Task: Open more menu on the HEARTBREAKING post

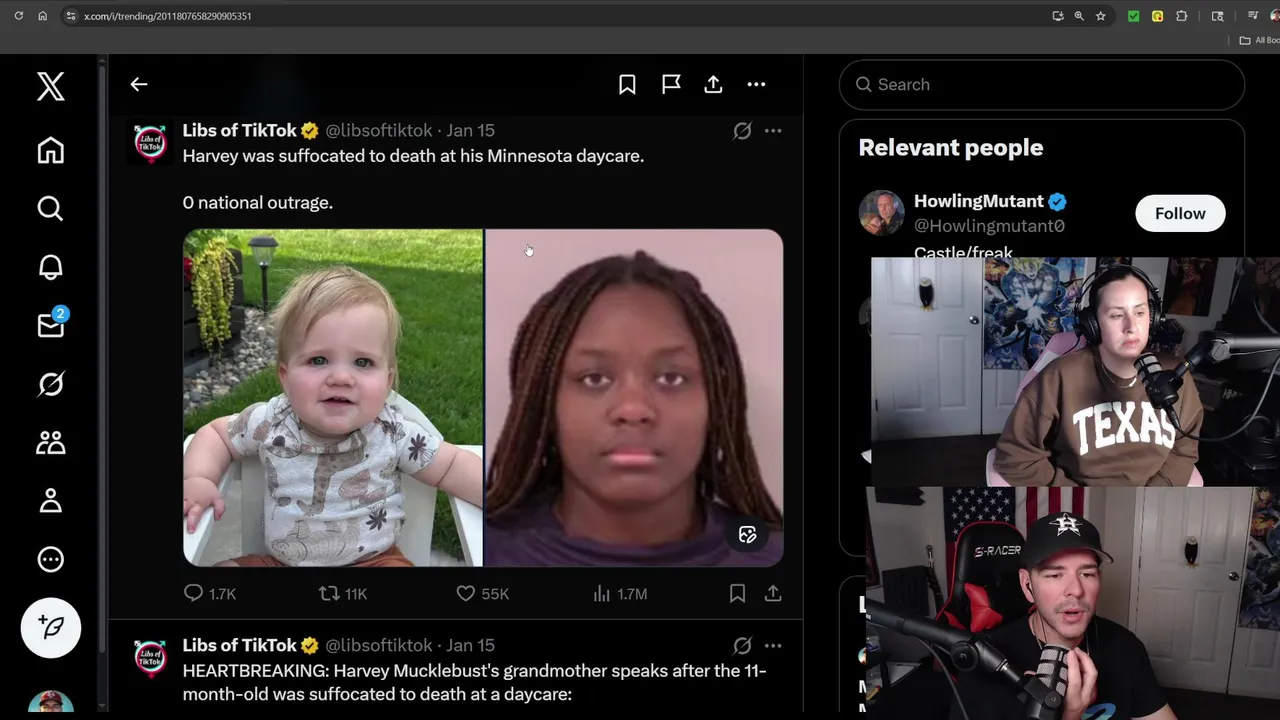Action: tap(773, 646)
